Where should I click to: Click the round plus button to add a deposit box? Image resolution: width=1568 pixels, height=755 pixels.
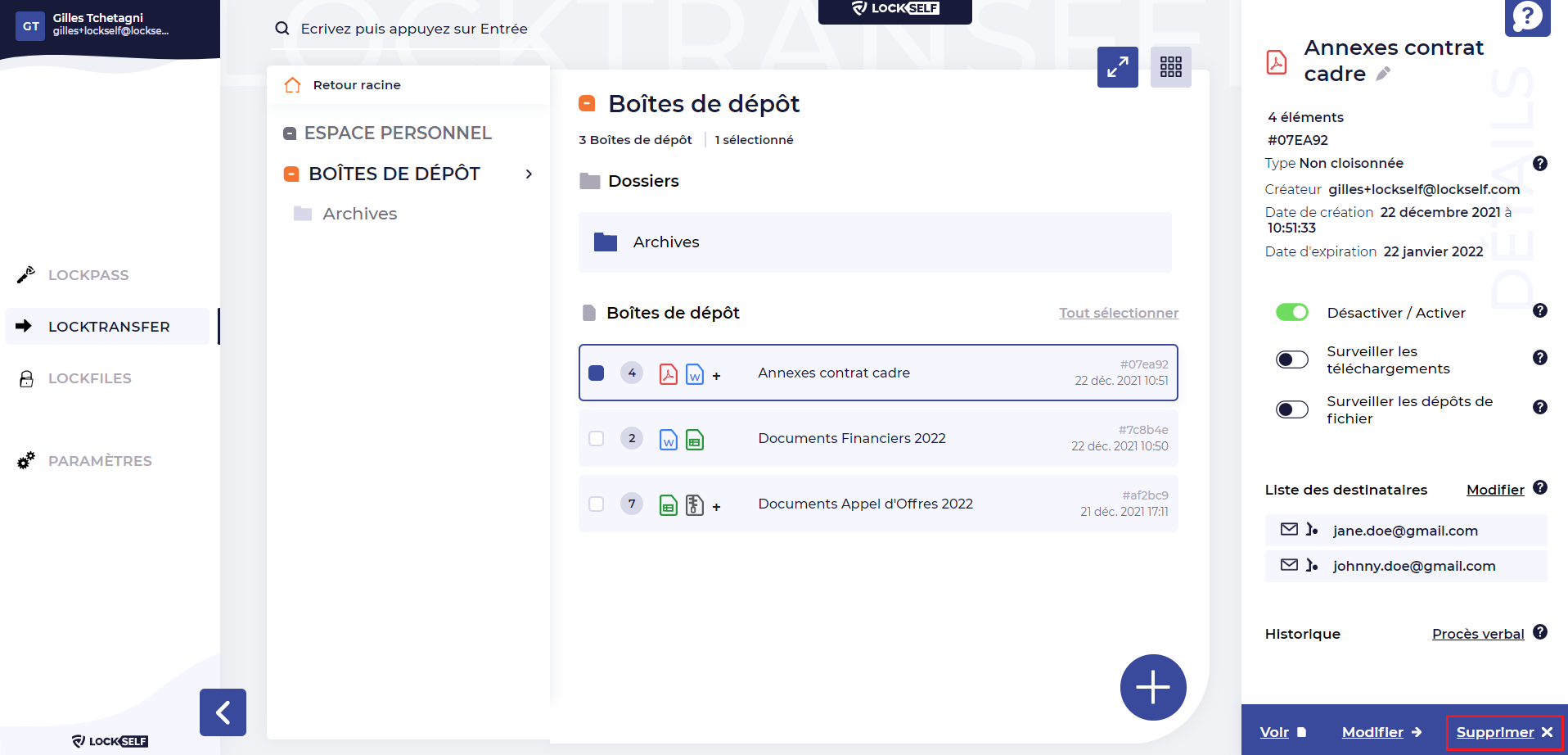point(1153,687)
